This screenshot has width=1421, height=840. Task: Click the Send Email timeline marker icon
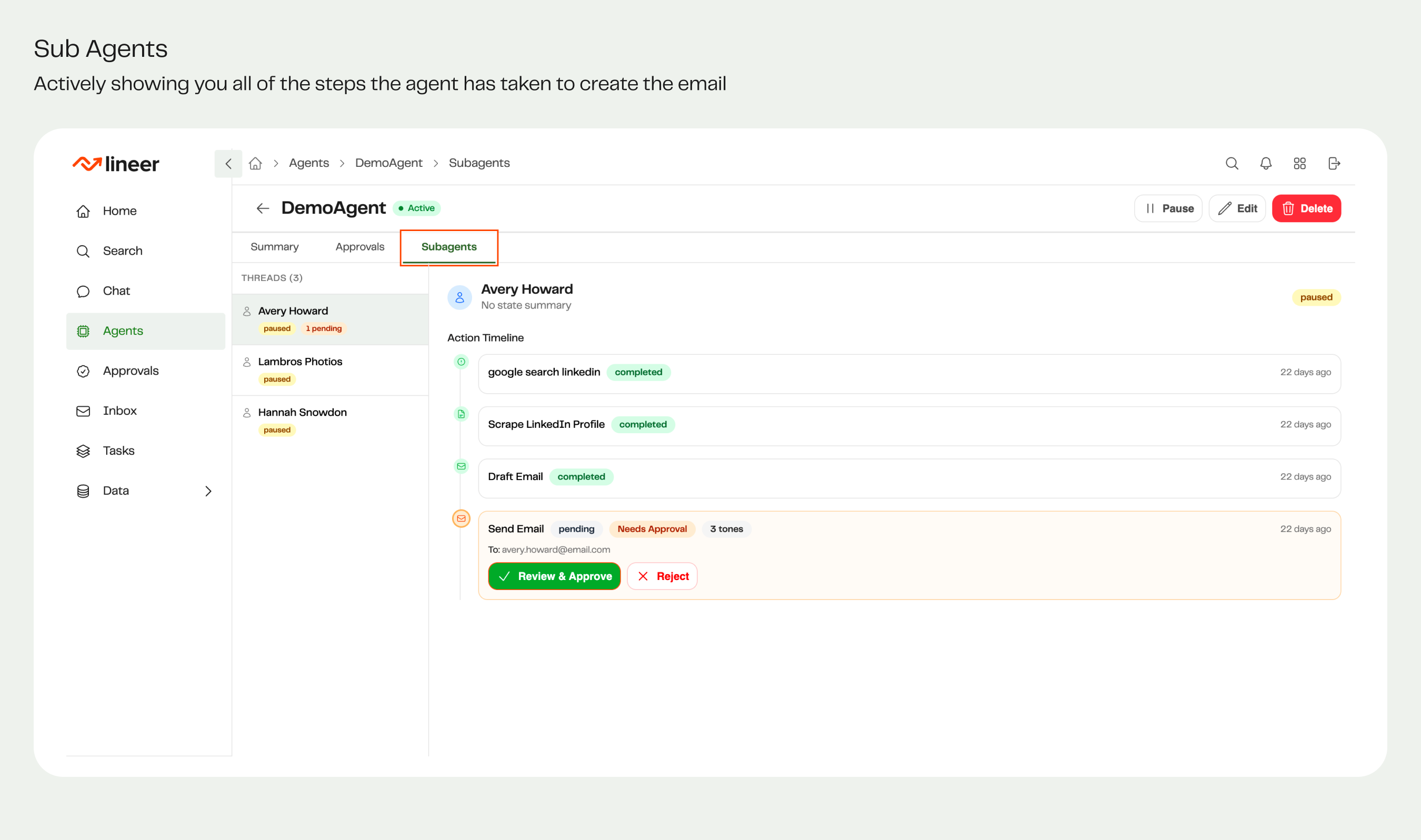click(461, 518)
